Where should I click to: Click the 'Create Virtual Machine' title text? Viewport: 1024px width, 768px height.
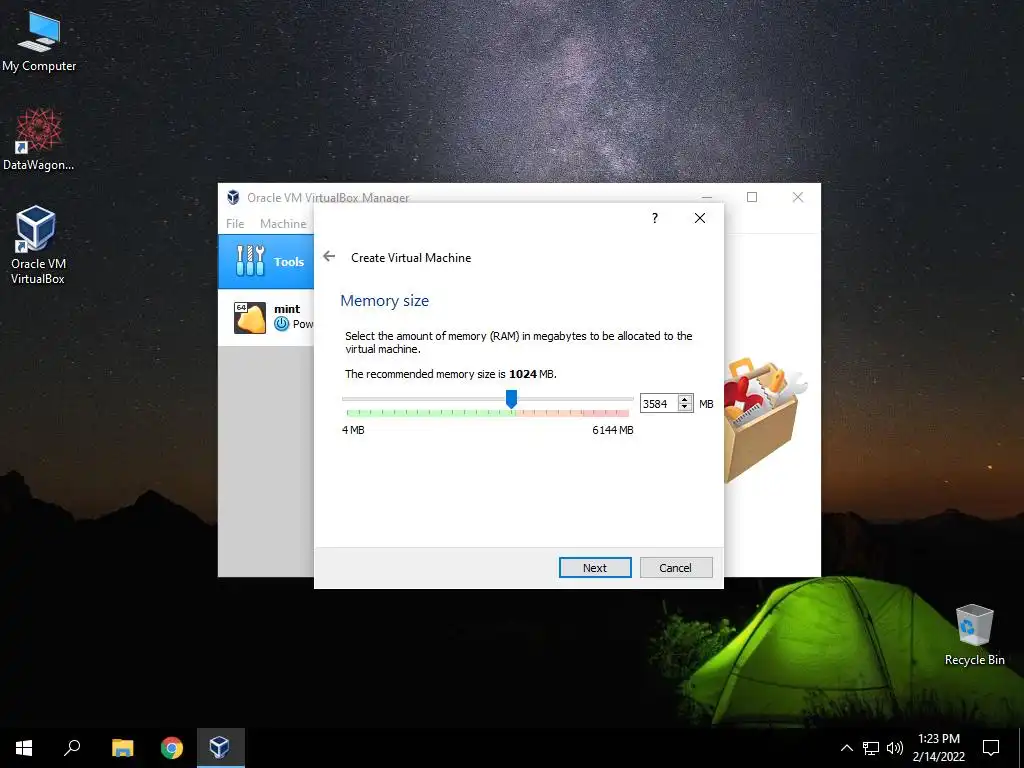pyautogui.click(x=411, y=257)
